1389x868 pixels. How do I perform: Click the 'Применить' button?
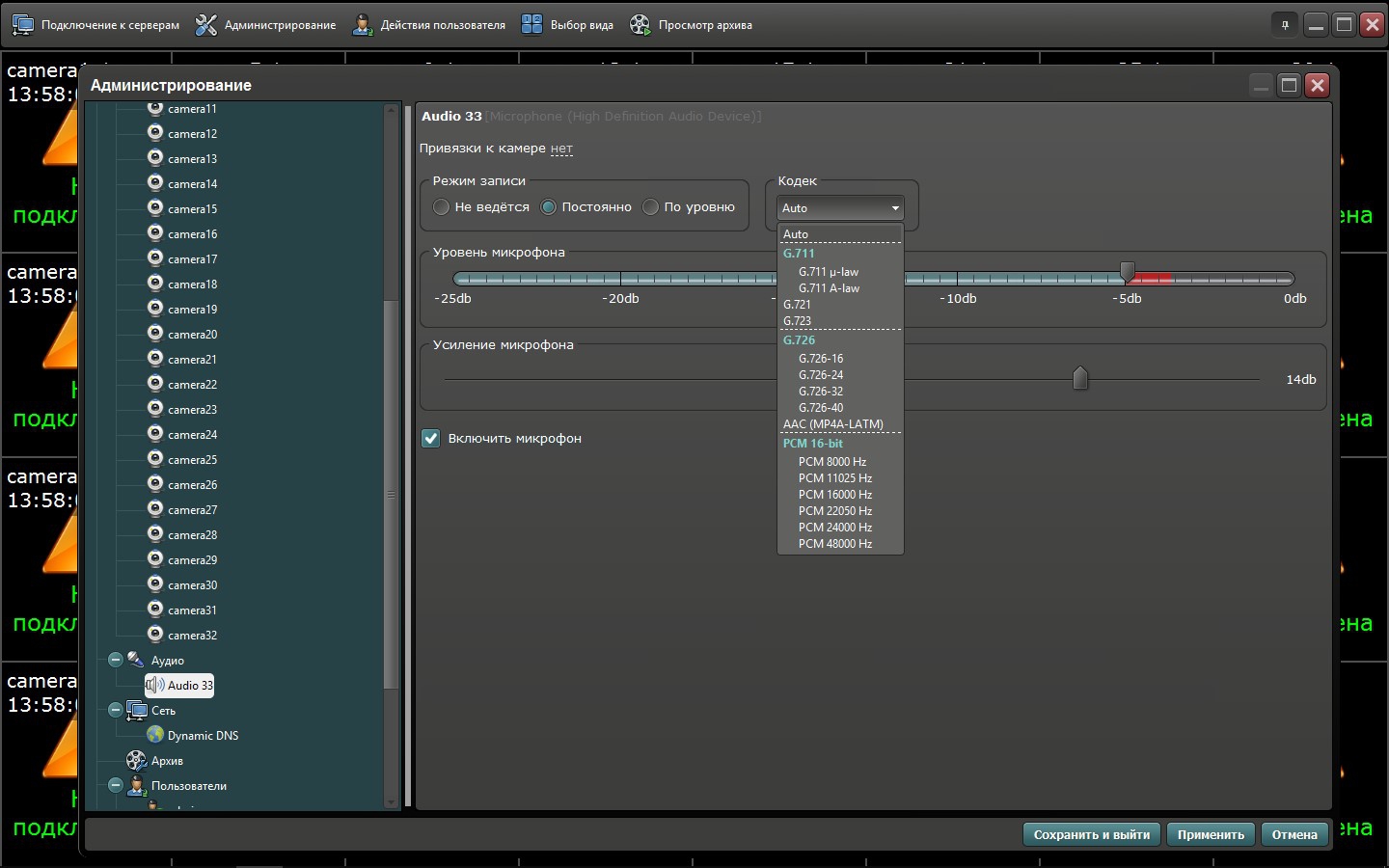point(1211,835)
